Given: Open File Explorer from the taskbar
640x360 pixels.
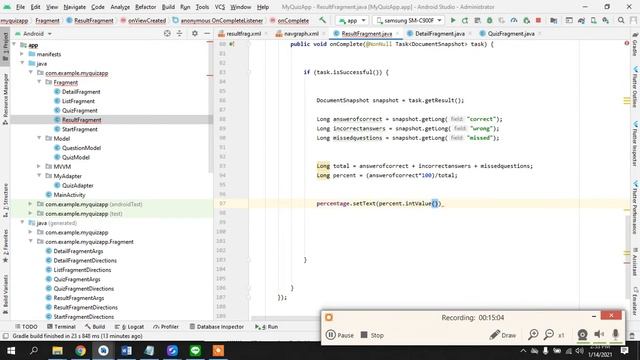Looking at the screenshot, I should 57,351.
